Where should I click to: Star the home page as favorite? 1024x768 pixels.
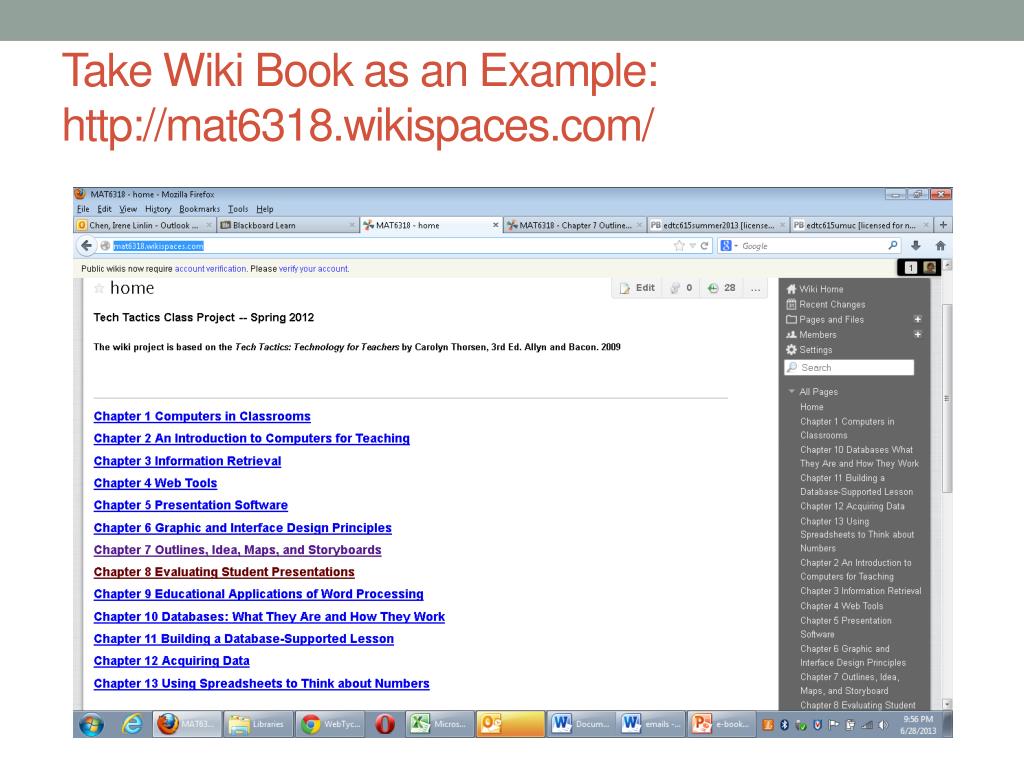pyautogui.click(x=99, y=289)
